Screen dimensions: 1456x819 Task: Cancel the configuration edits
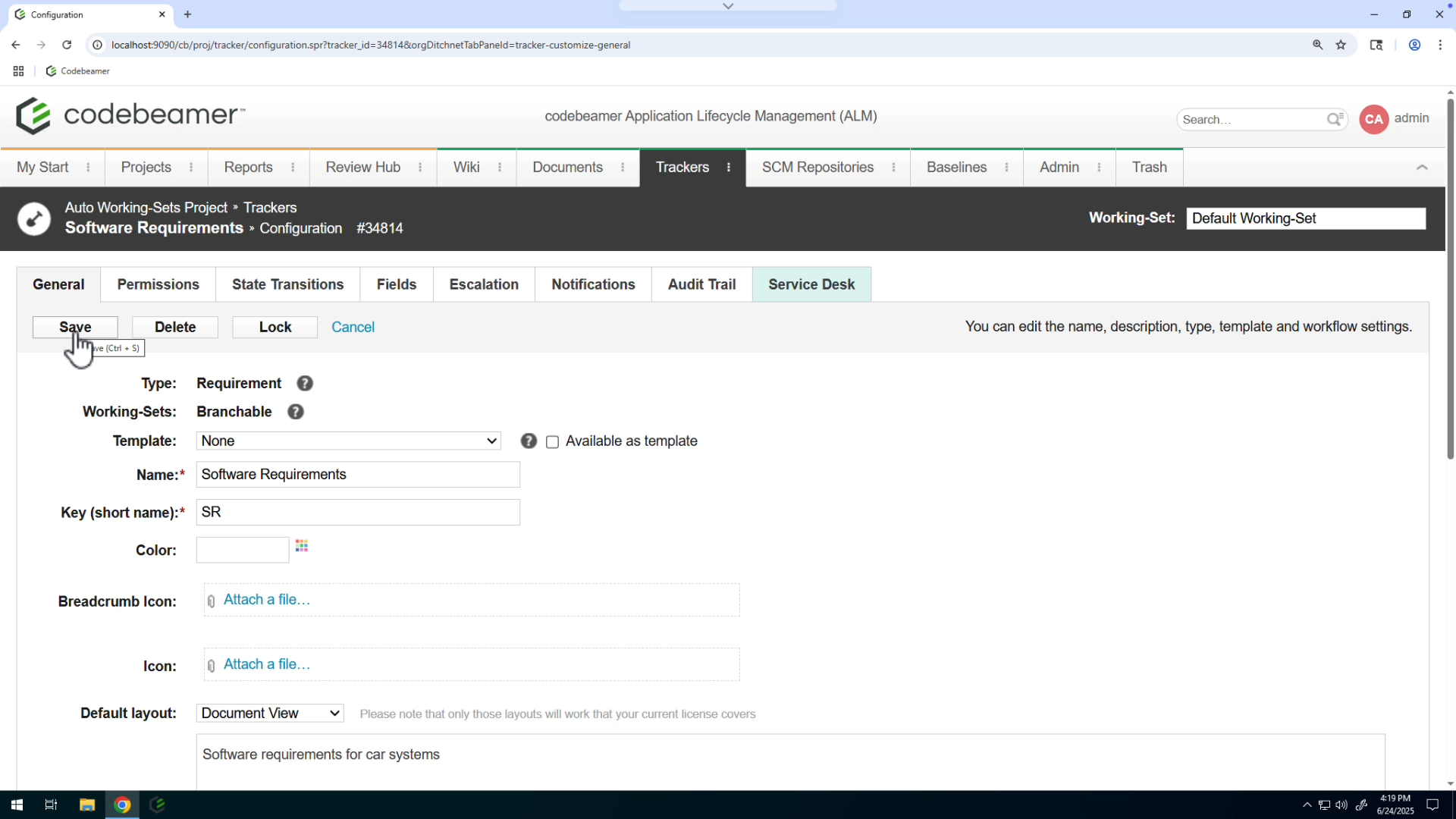[x=353, y=327]
